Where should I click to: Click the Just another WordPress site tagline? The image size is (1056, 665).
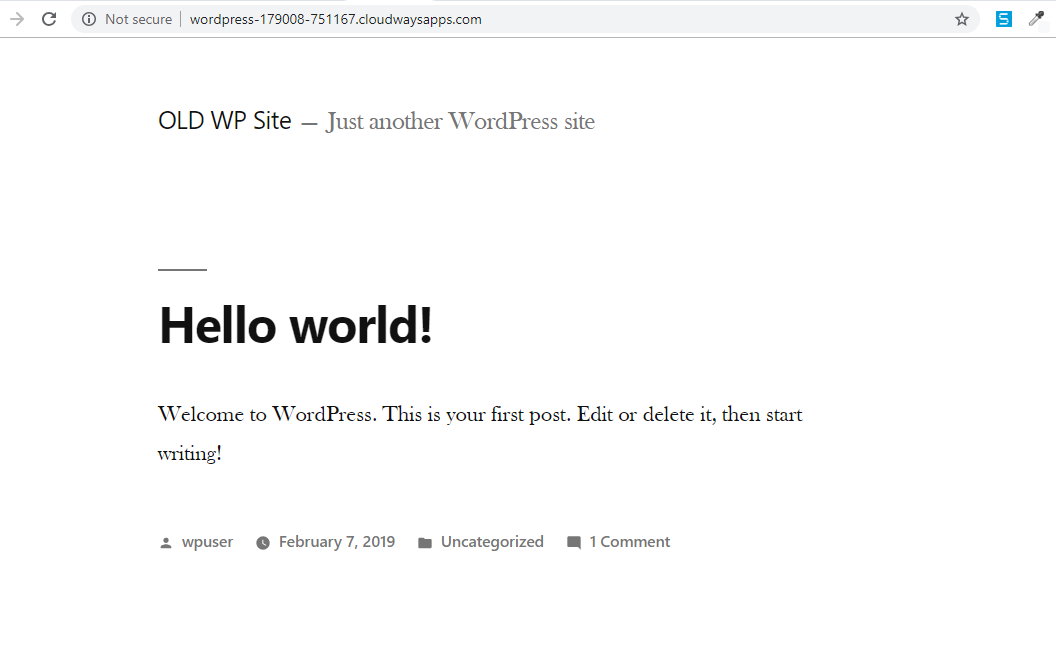(x=461, y=121)
